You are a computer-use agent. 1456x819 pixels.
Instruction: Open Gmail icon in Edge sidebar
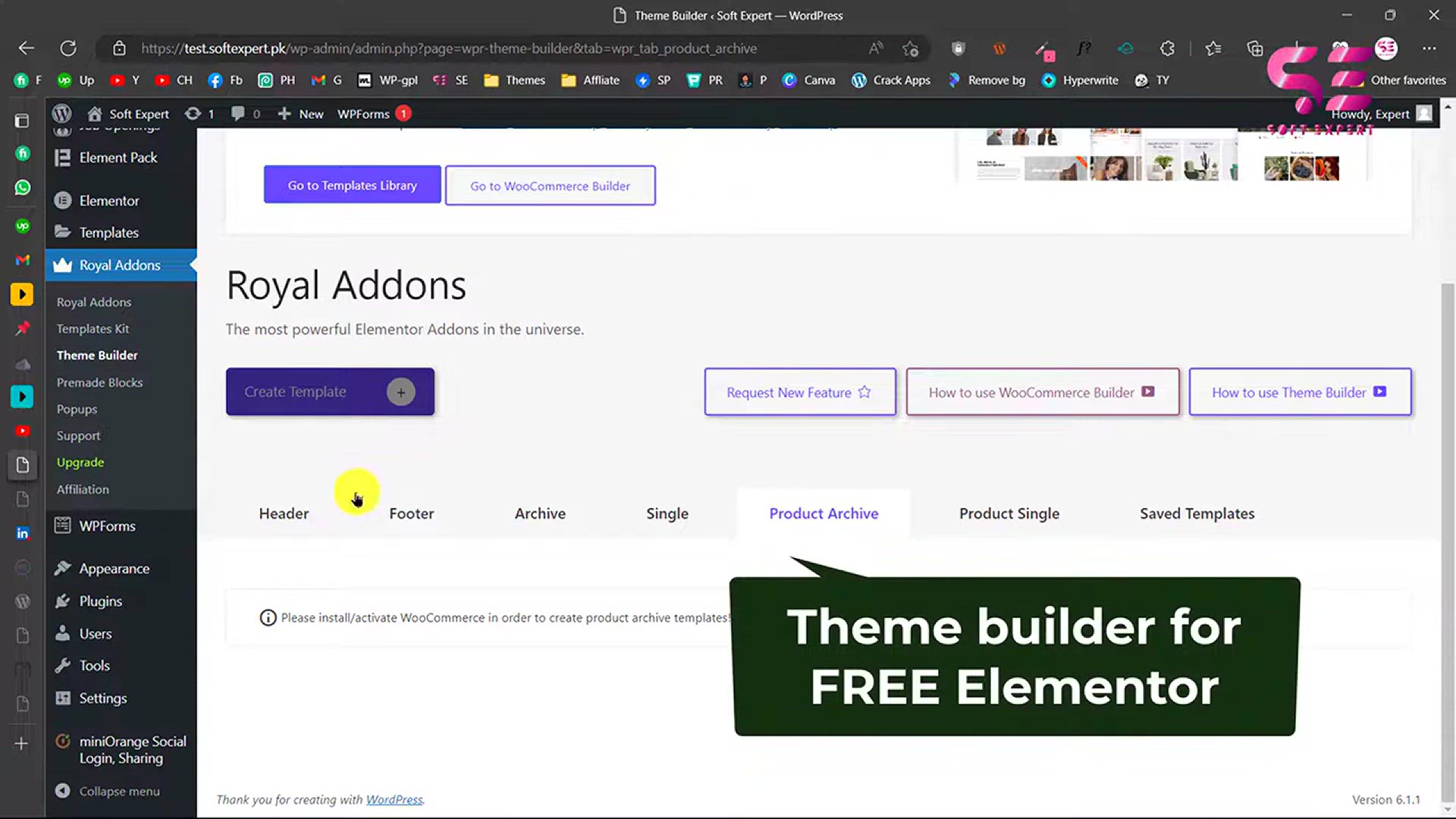(23, 260)
